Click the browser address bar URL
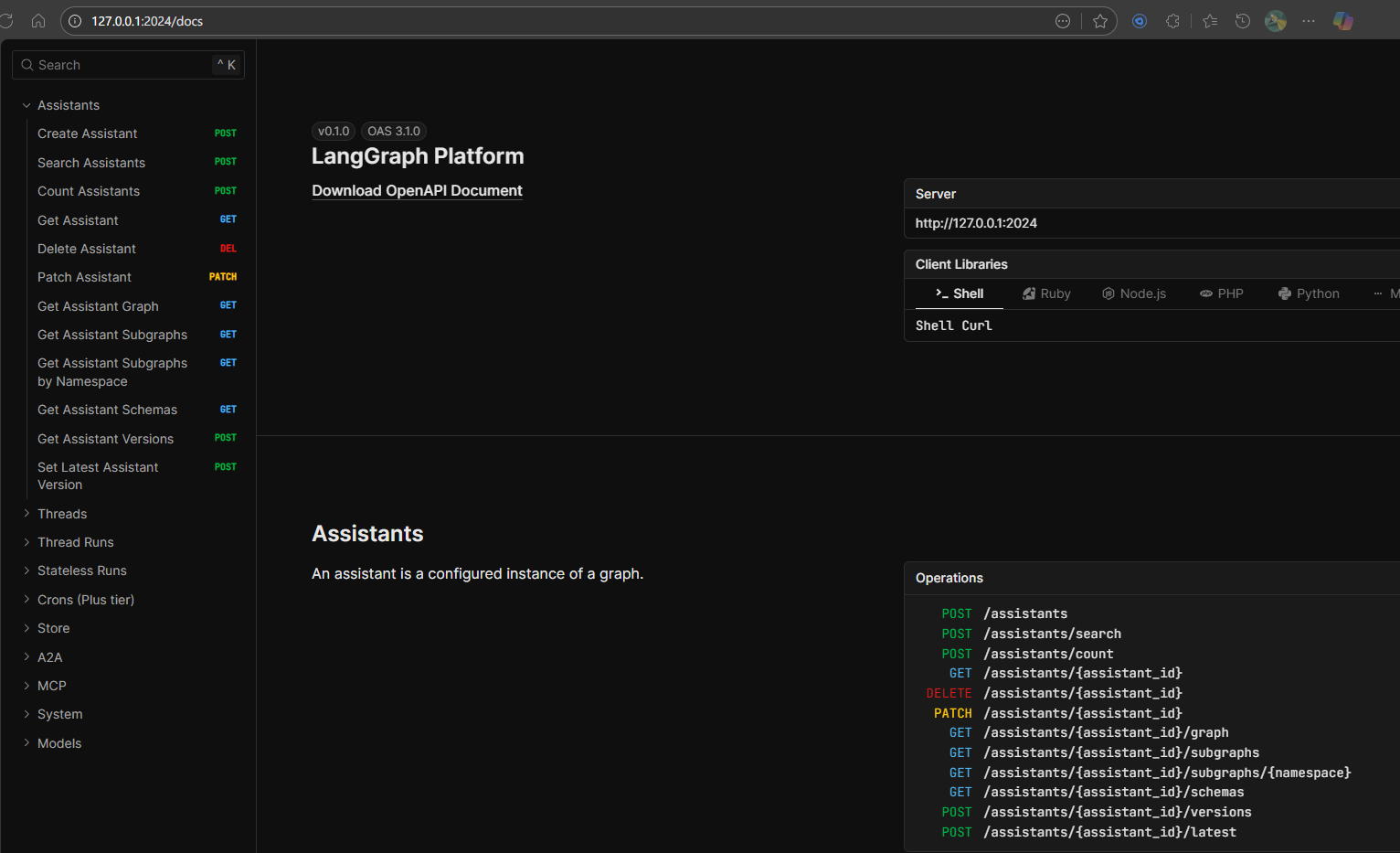Viewport: 1400px width, 853px height. tap(147, 21)
